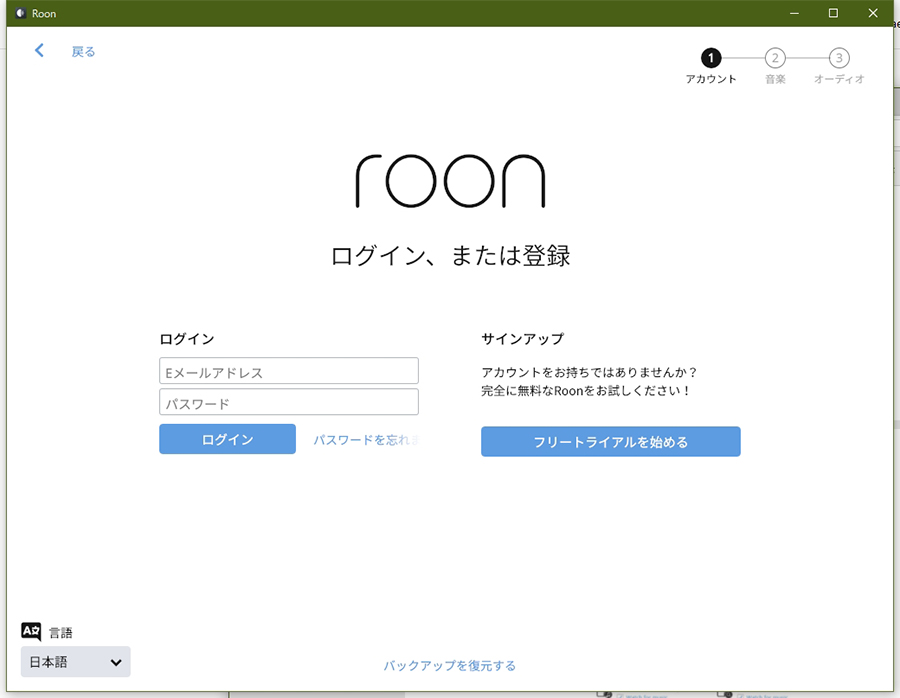900x698 pixels.
Task: Start free trial with フリートライアルを始める button
Action: coord(610,442)
